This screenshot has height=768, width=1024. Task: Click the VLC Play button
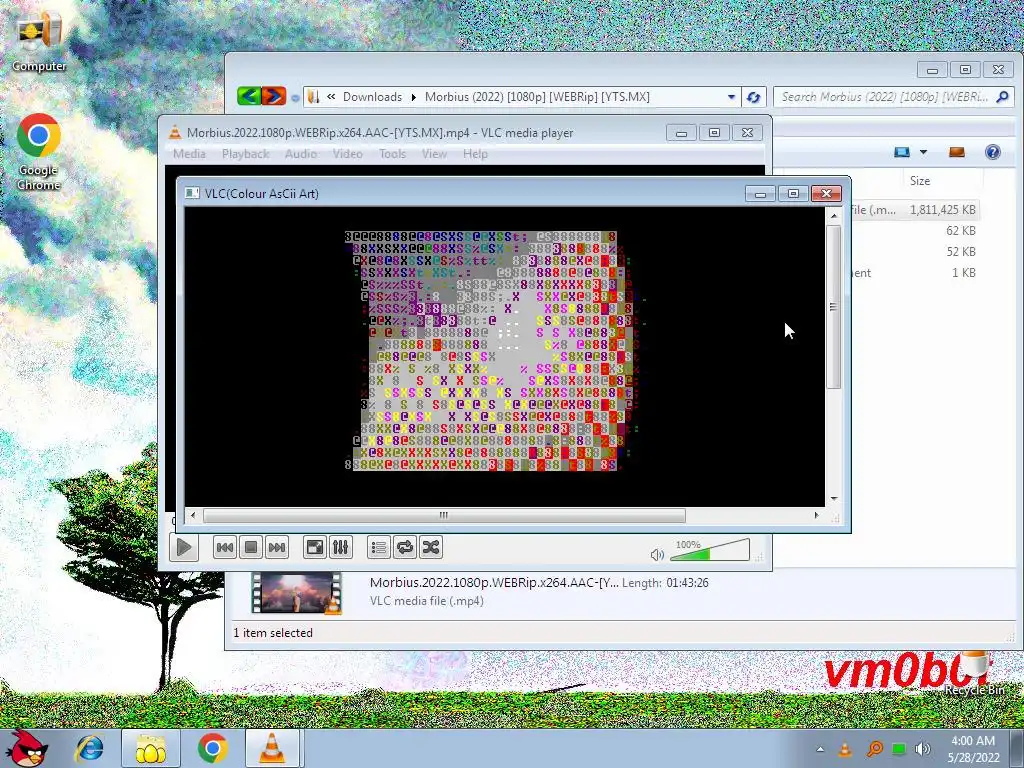pos(184,547)
